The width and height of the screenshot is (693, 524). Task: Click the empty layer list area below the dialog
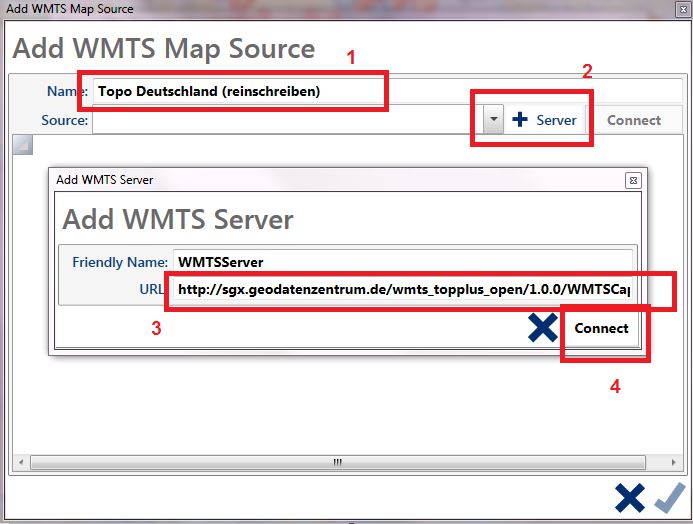340,410
